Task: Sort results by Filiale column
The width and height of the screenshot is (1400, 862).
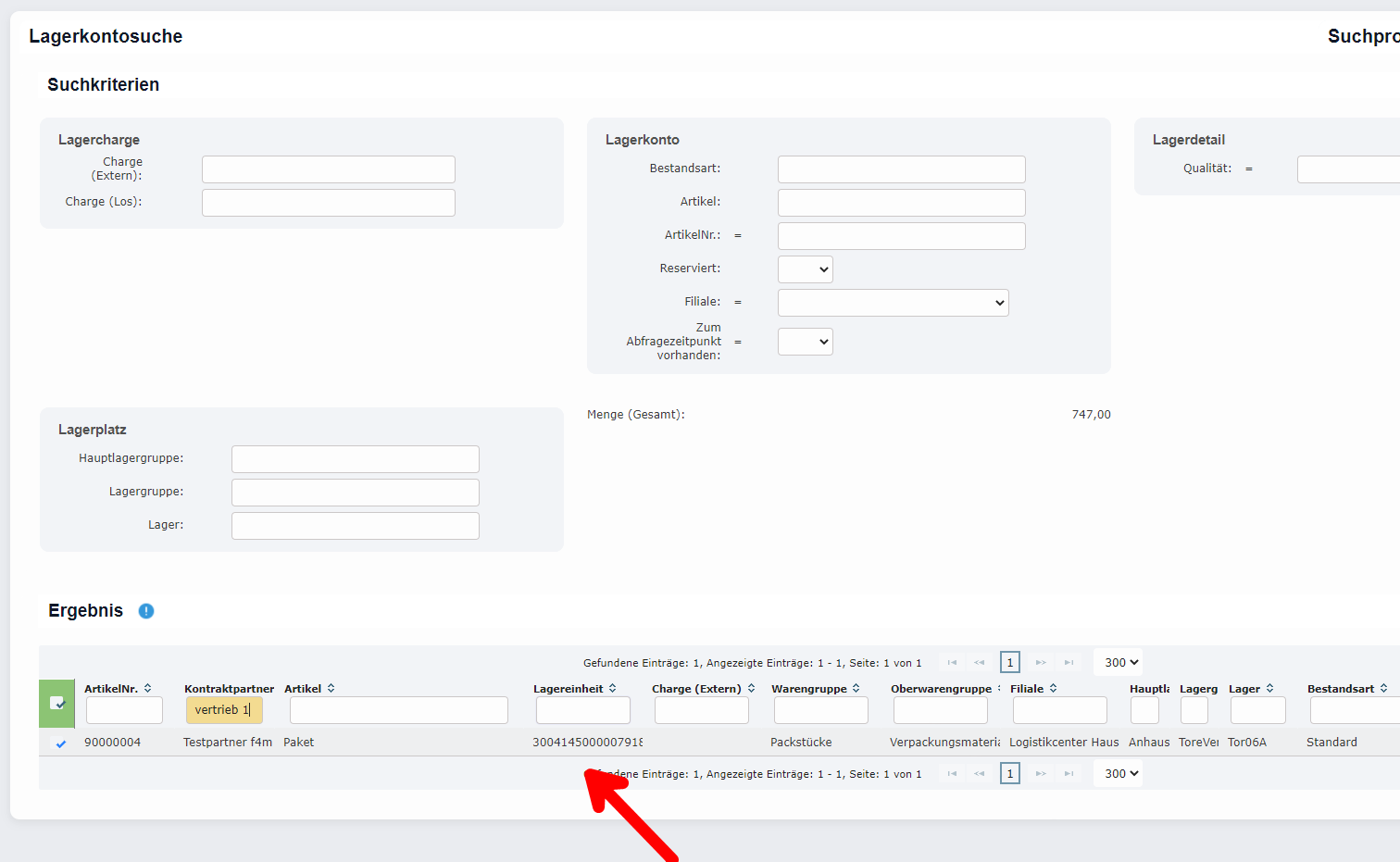Action: pyautogui.click(x=1053, y=688)
